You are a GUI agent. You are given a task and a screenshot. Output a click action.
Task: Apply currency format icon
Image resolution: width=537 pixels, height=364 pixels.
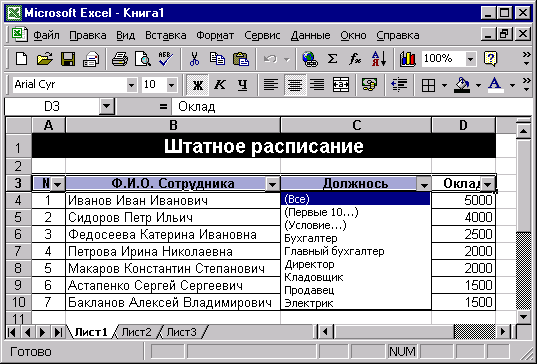369,85
